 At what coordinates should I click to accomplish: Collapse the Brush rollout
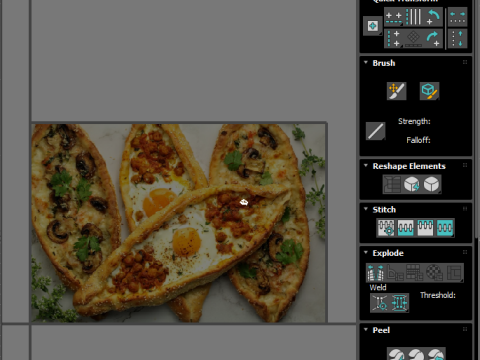coord(366,63)
